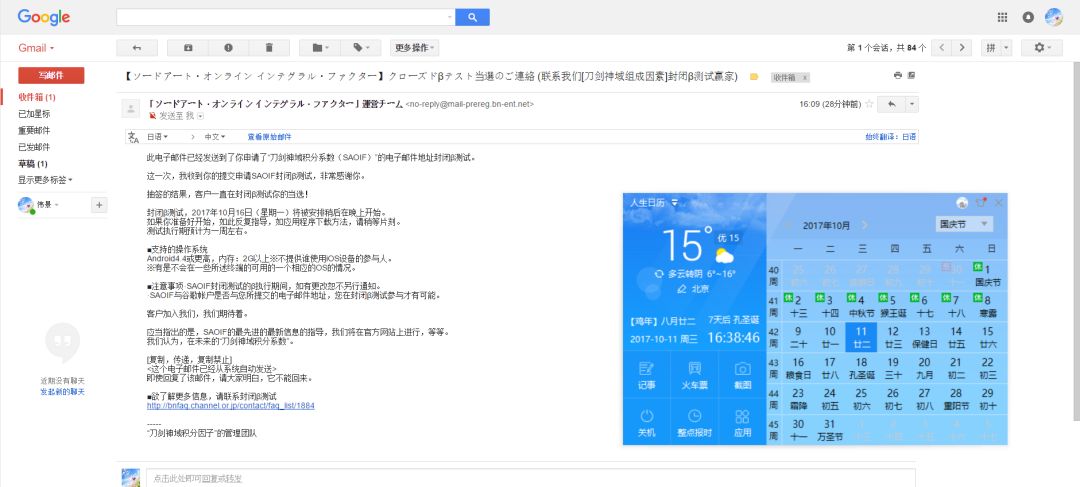Click 关机 shutdown tool

click(646, 422)
